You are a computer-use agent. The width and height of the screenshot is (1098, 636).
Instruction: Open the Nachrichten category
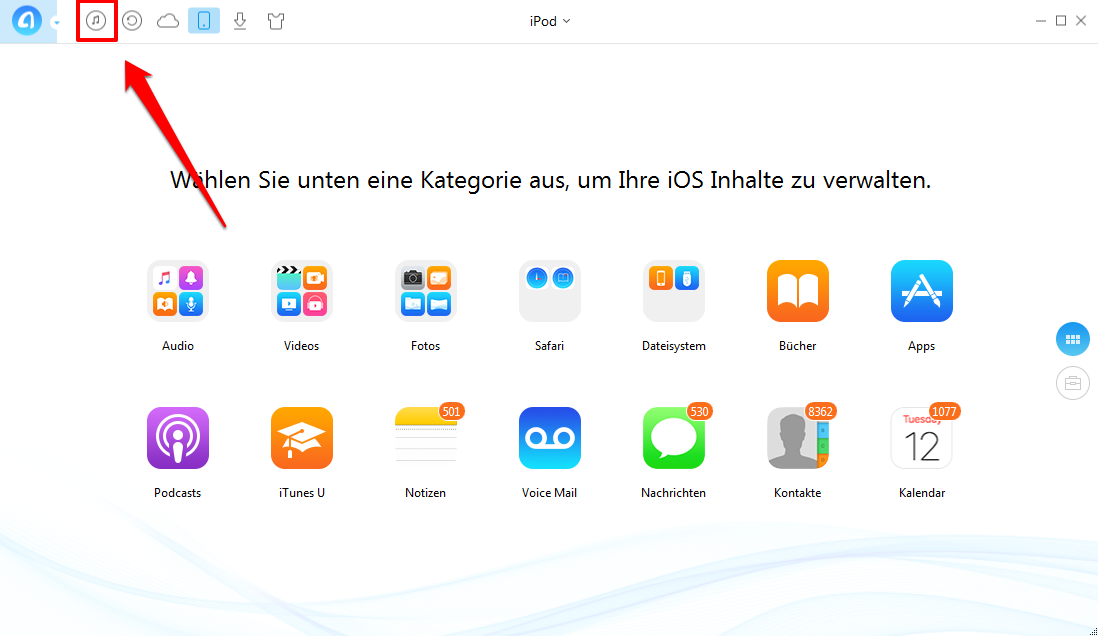point(674,438)
